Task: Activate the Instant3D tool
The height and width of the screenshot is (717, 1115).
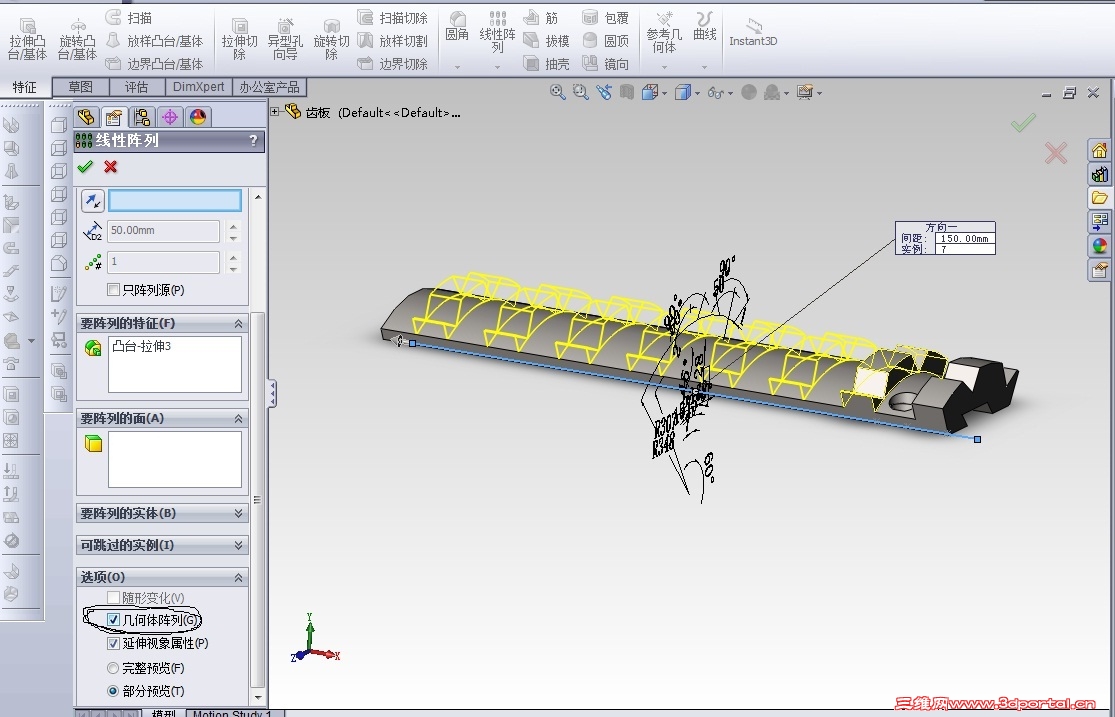Action: (x=753, y=33)
